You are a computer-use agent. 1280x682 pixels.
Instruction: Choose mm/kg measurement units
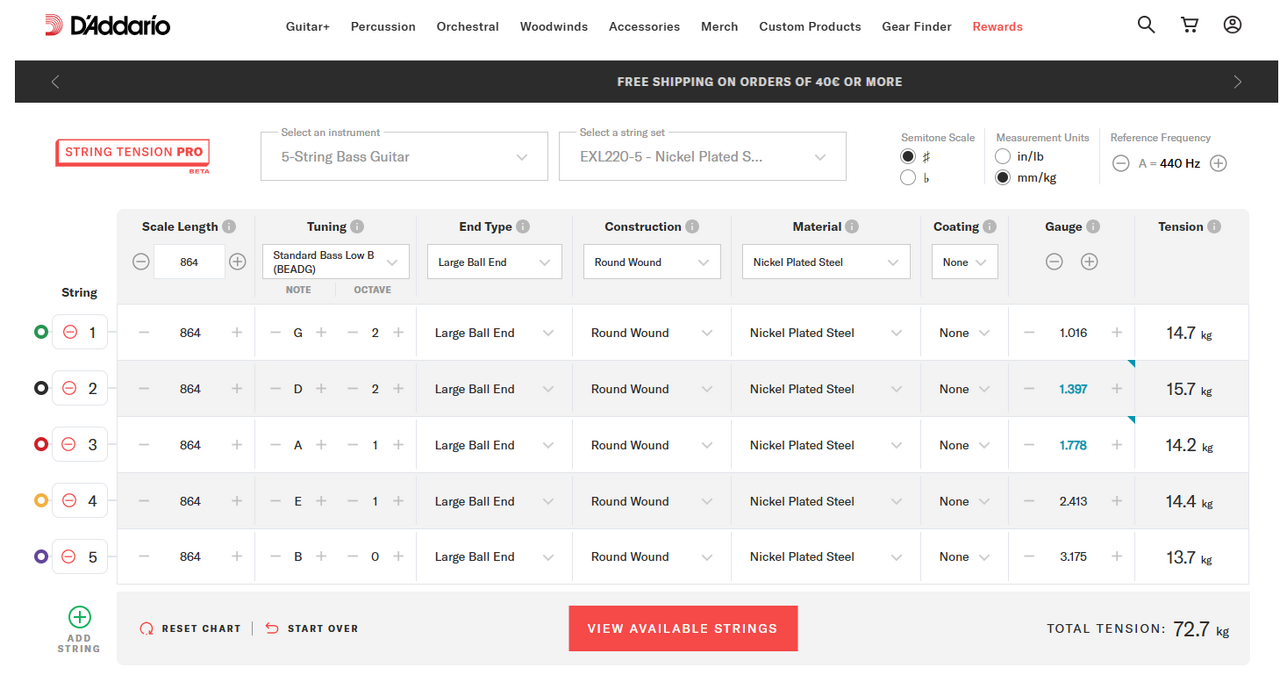(1003, 178)
